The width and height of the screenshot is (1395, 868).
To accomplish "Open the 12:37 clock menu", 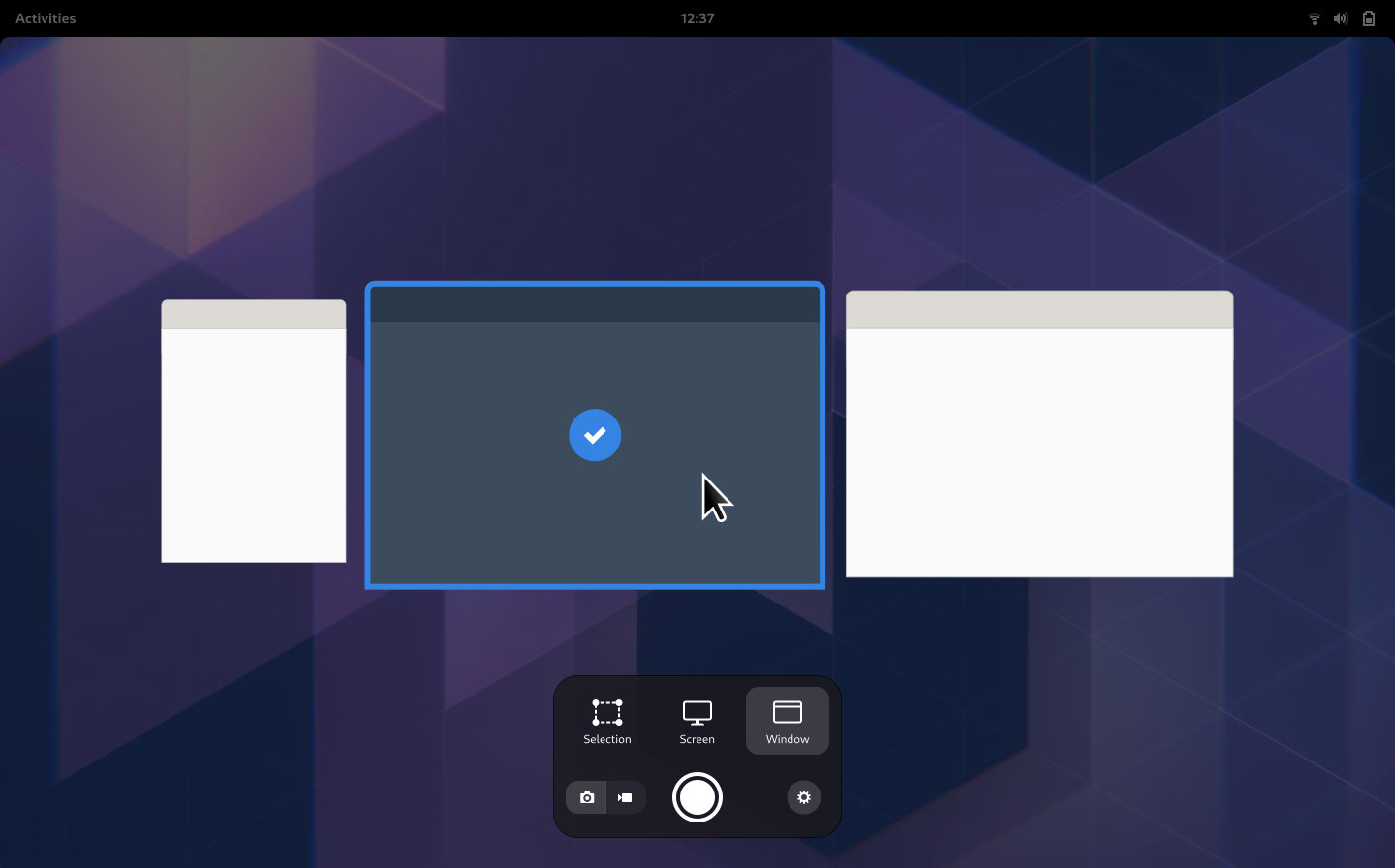I will pyautogui.click(x=697, y=18).
